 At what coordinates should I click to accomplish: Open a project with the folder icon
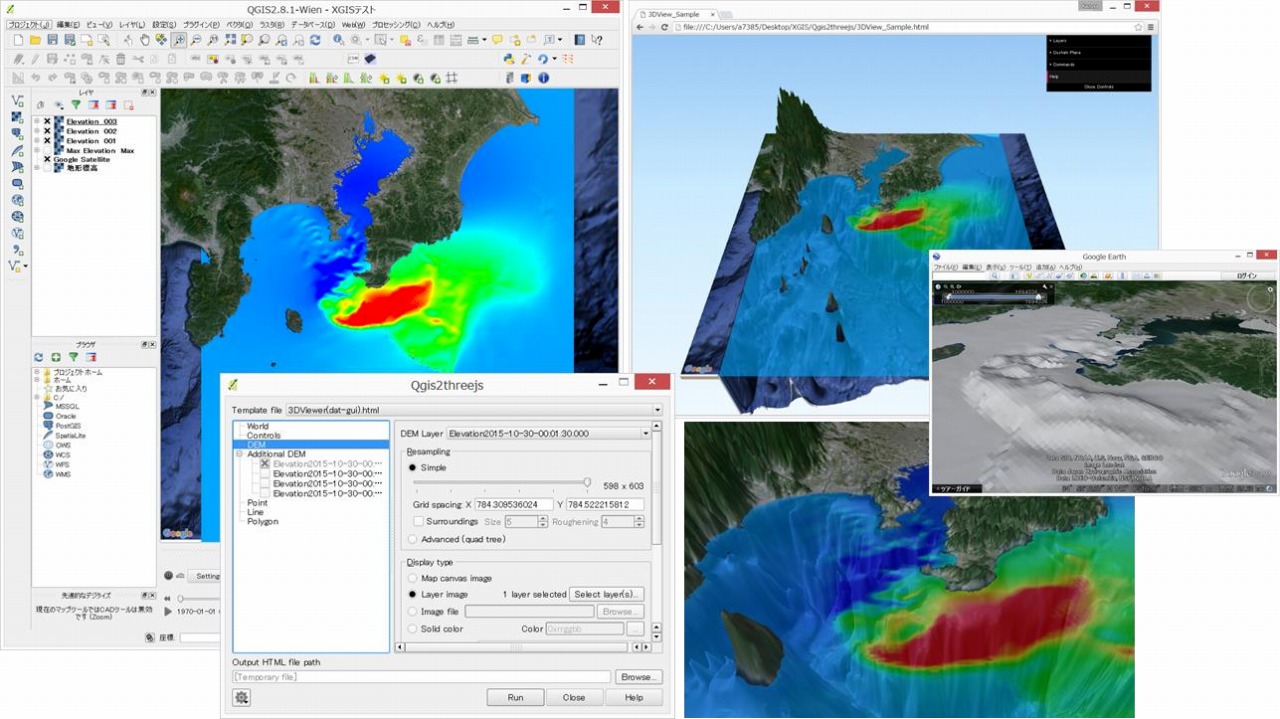[35, 40]
